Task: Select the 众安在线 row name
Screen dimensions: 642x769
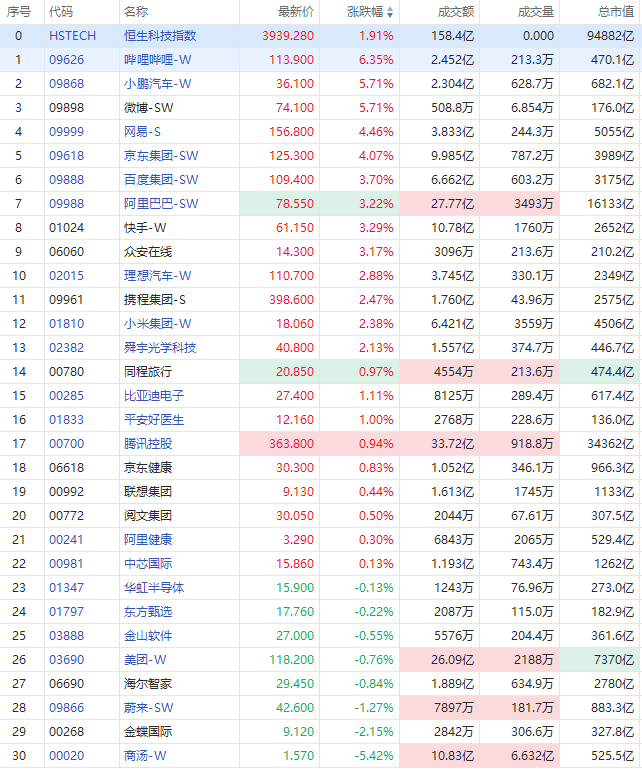Action: [x=148, y=252]
